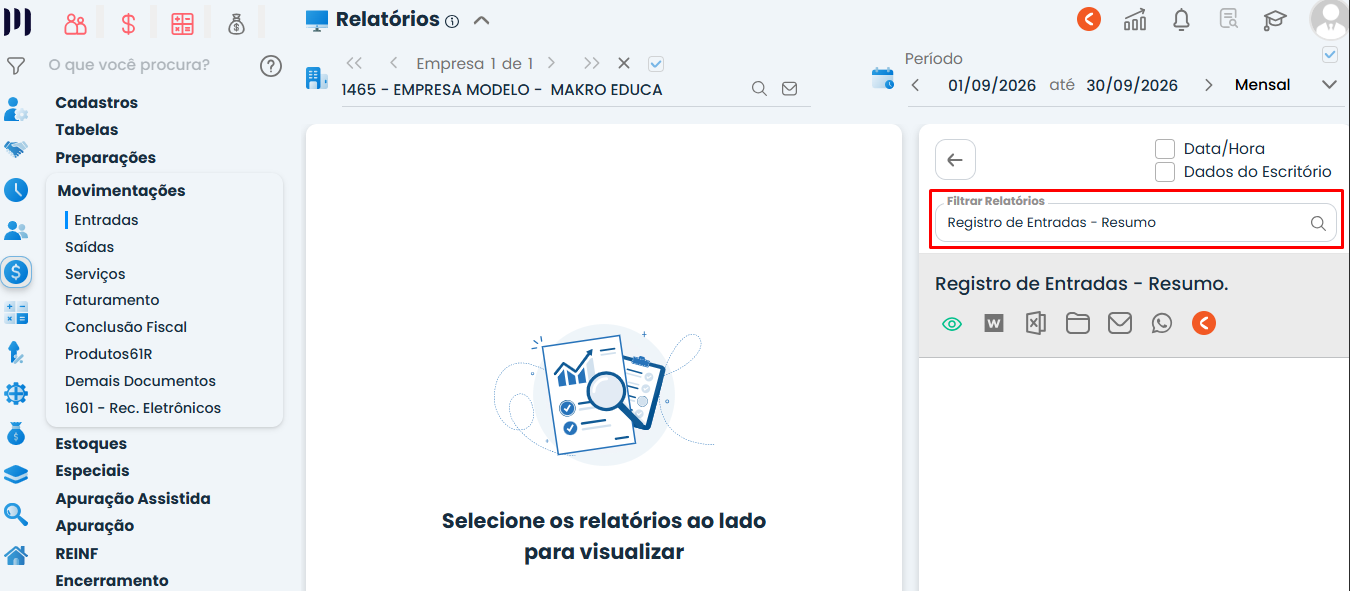Viewport: 1350px width, 591px height.
Task: Open the clock sidebar icon
Action: coord(16,190)
